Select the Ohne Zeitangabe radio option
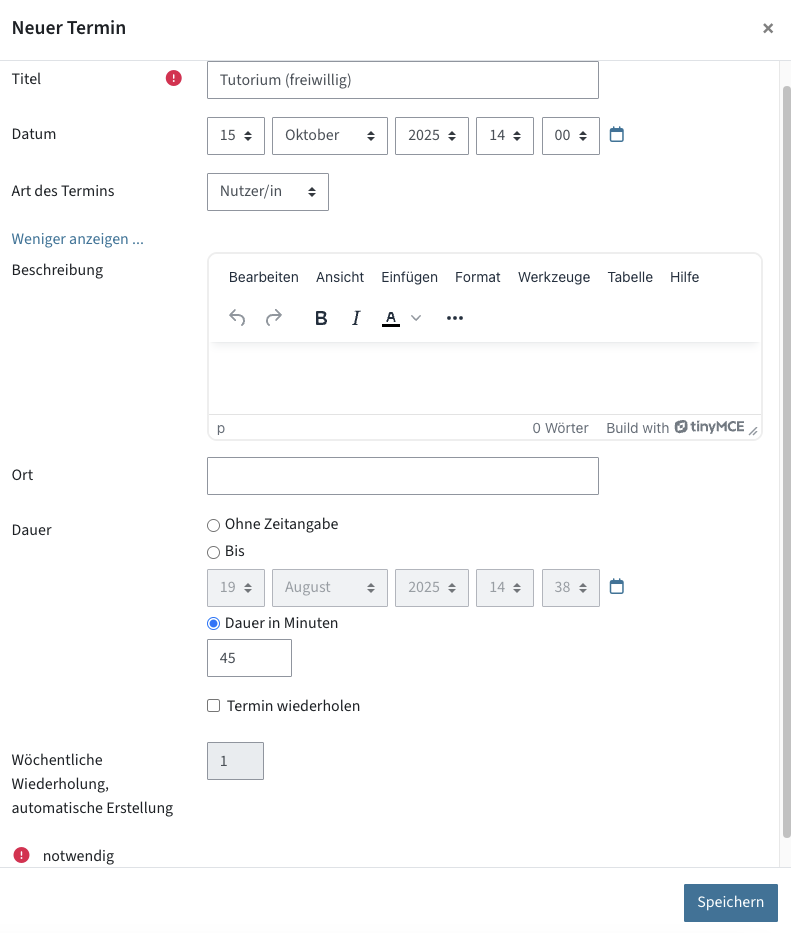Screen dimensions: 791x933 pos(213,525)
